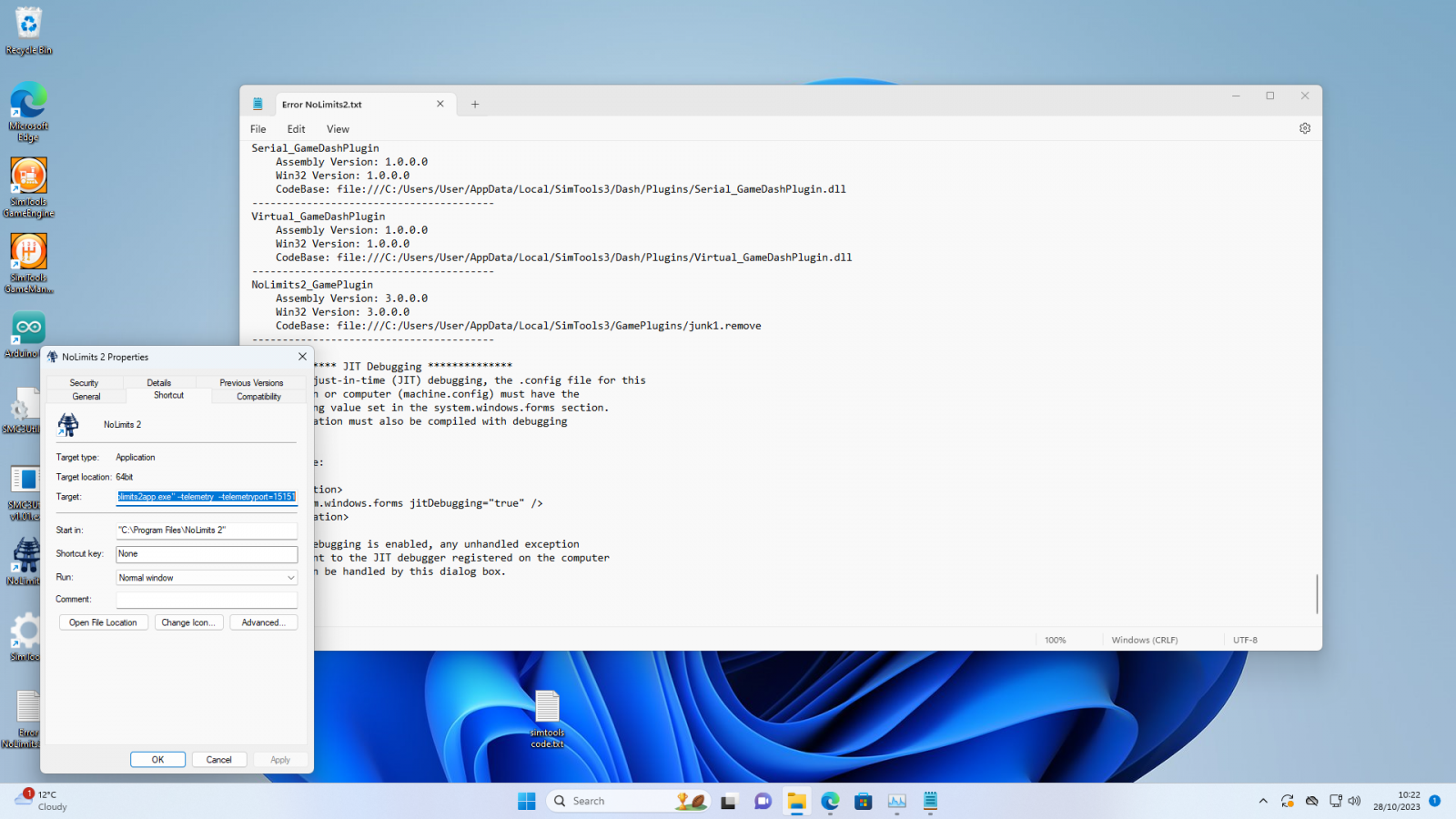Open Task View from taskbar
1456x819 pixels.
coord(729,801)
